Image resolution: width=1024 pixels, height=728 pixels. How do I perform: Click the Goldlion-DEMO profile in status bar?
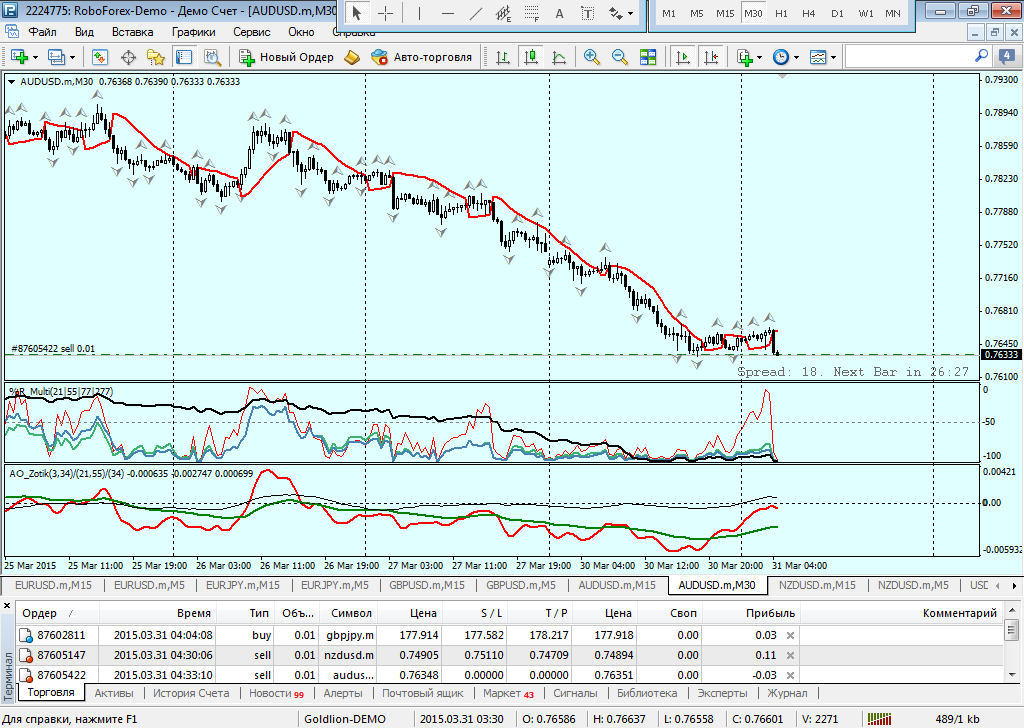345,719
